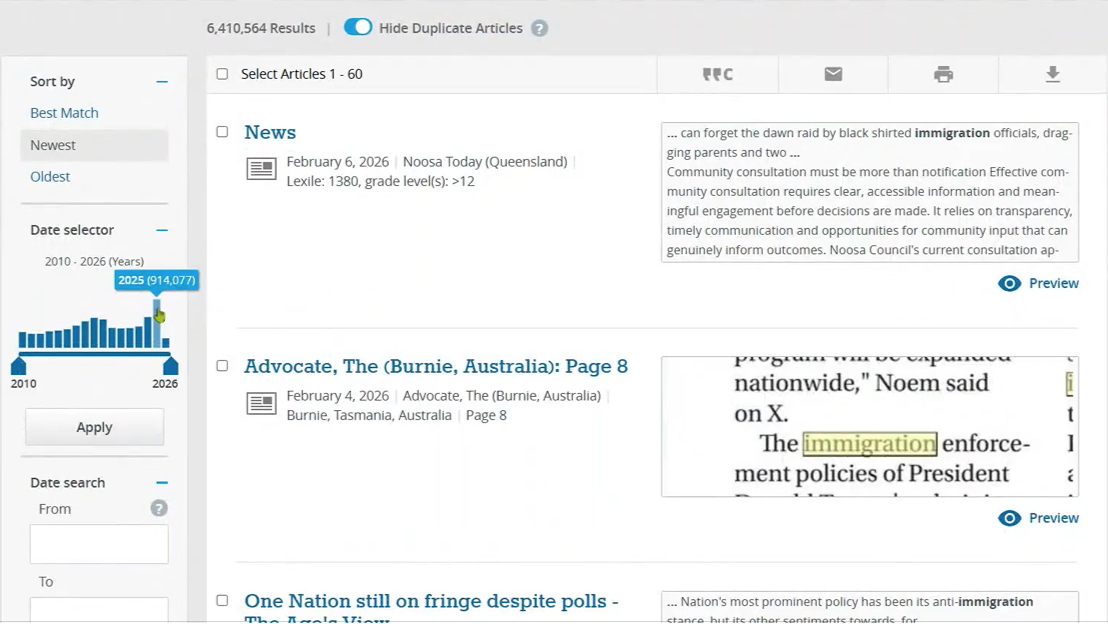Viewport: 1108px width, 624px height.
Task: Open the News article title link
Action: [270, 132]
